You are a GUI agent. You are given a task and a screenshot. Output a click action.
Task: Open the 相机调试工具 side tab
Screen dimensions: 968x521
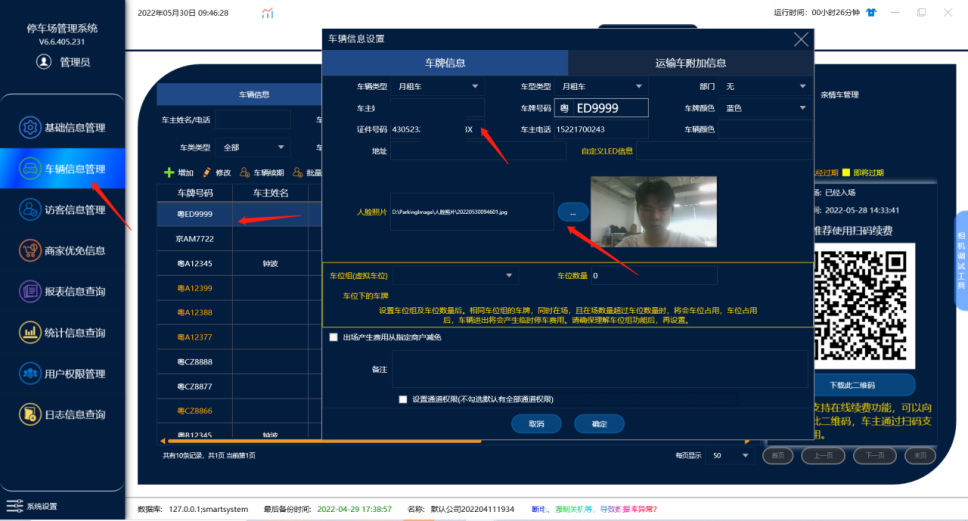click(x=961, y=260)
